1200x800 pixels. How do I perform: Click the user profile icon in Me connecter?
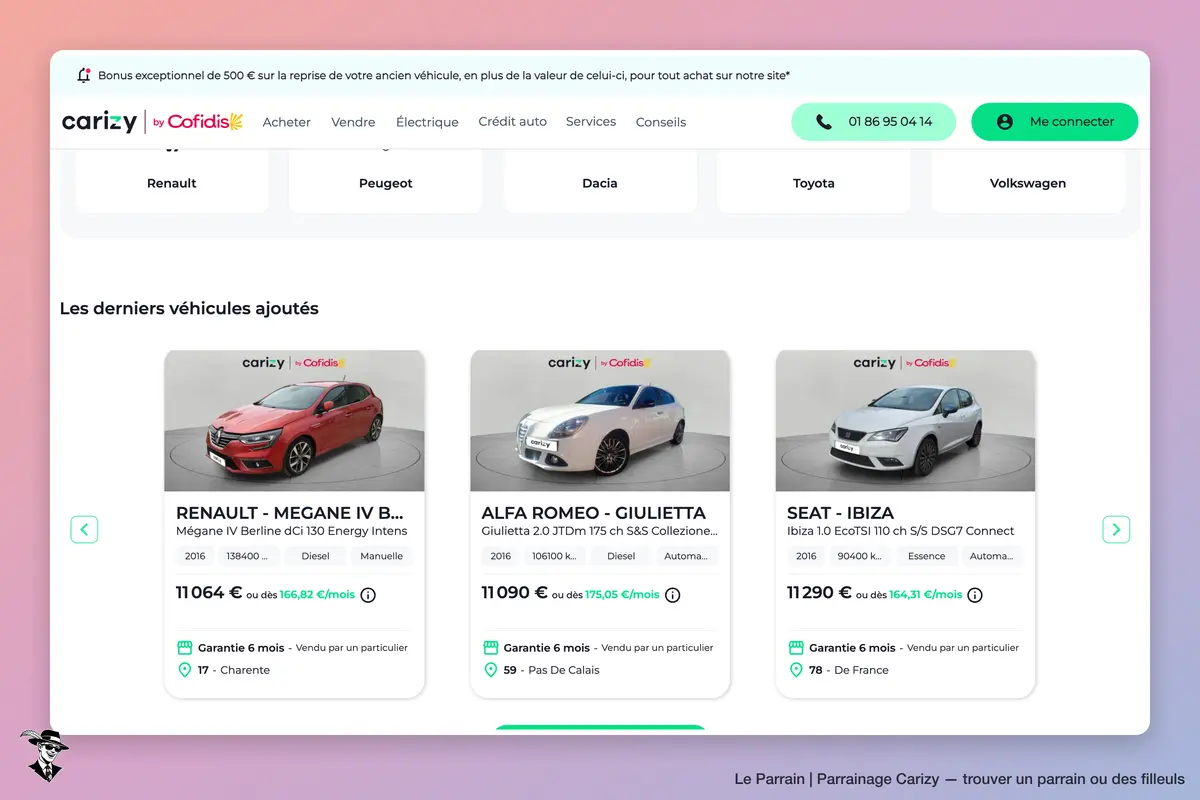[x=1006, y=122]
